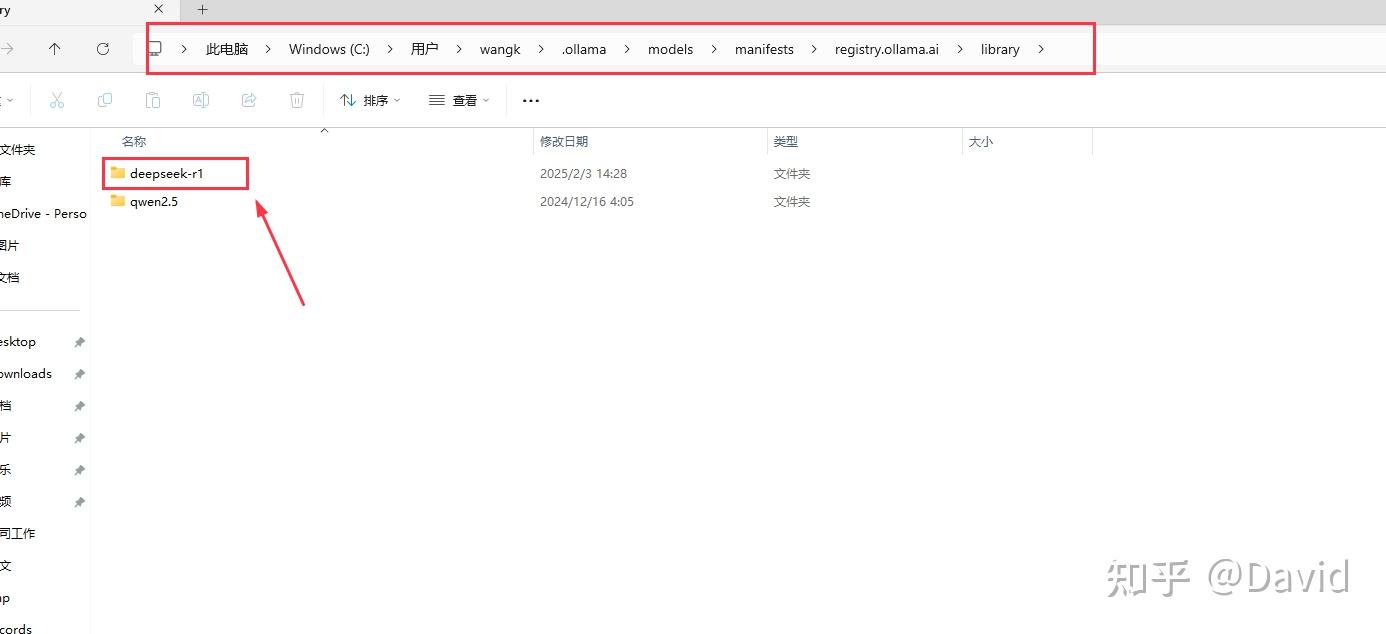This screenshot has width=1386, height=634.
Task: Refresh the current folder view
Action: pos(103,49)
